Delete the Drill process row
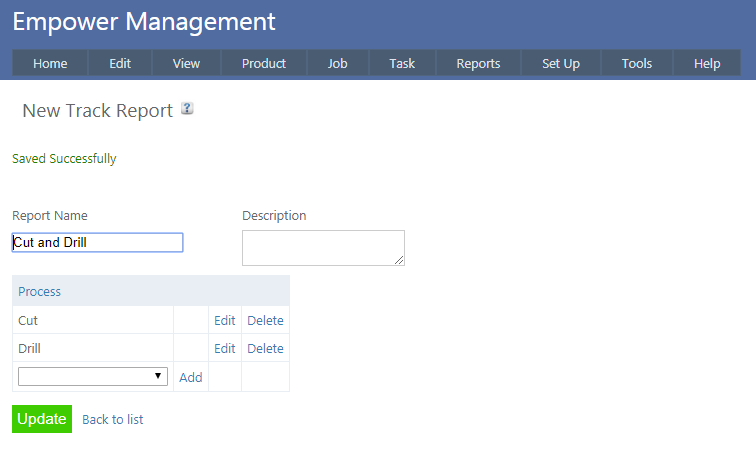The height and width of the screenshot is (456, 756). [265, 349]
